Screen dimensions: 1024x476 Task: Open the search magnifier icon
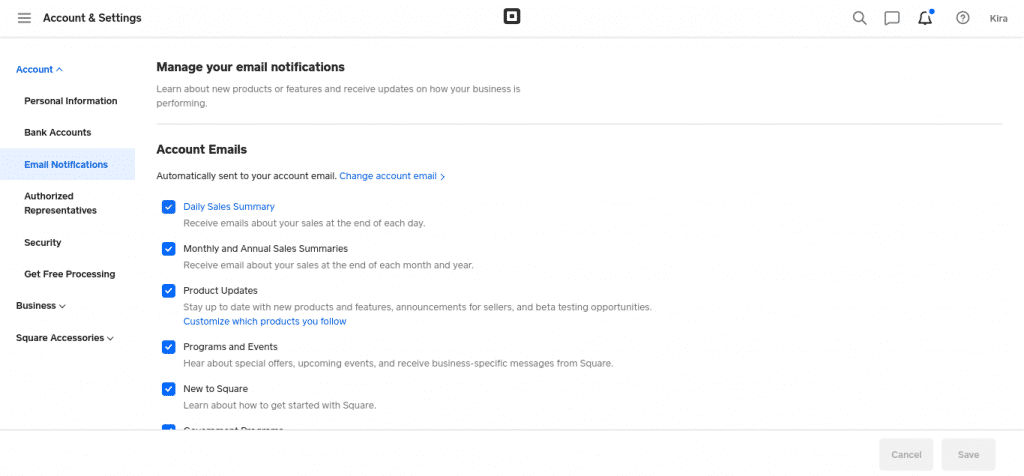(x=859, y=18)
